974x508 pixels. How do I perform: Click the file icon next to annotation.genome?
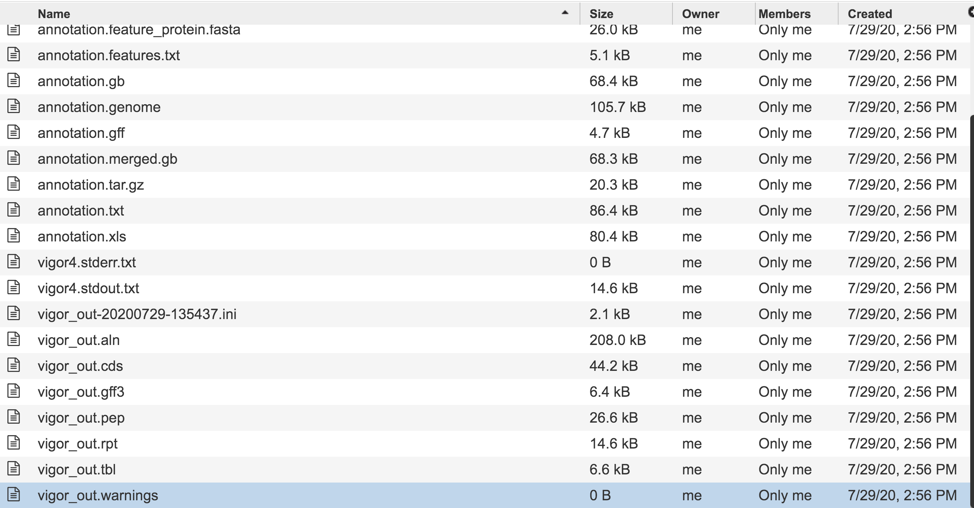[14, 107]
